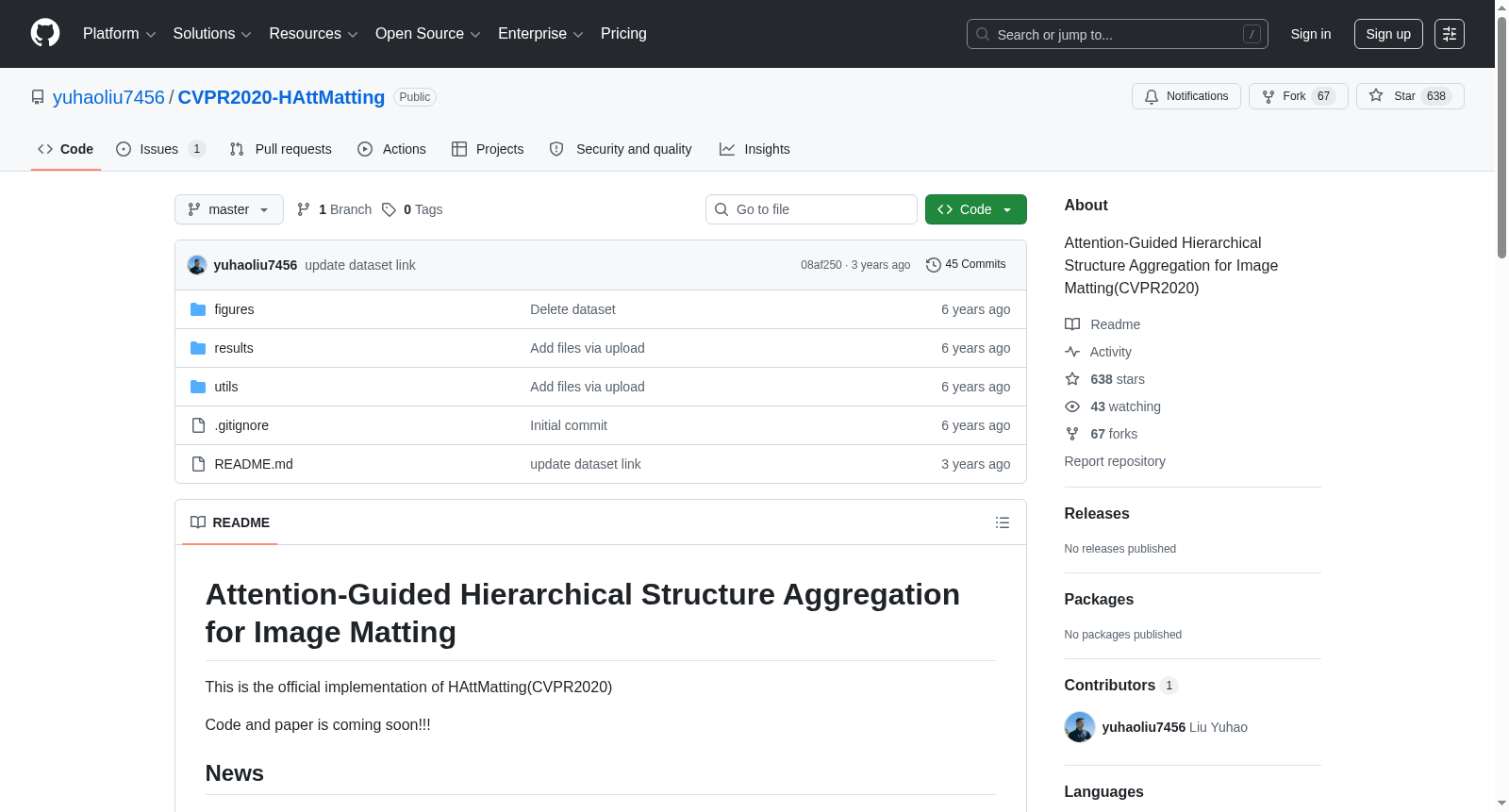Screen dimensions: 1509x812
Task: Focus the Search or jump to field
Action: (x=1118, y=34)
